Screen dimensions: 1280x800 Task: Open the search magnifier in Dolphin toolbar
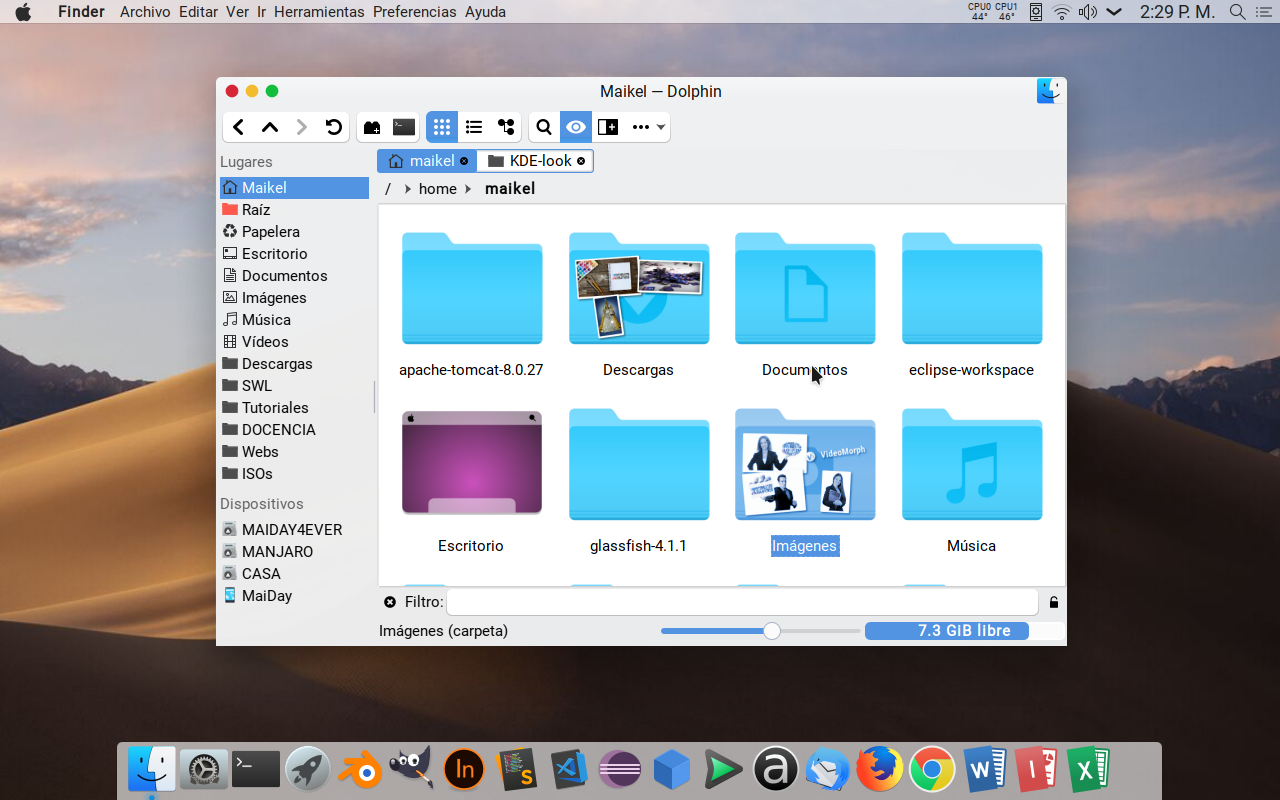click(544, 127)
